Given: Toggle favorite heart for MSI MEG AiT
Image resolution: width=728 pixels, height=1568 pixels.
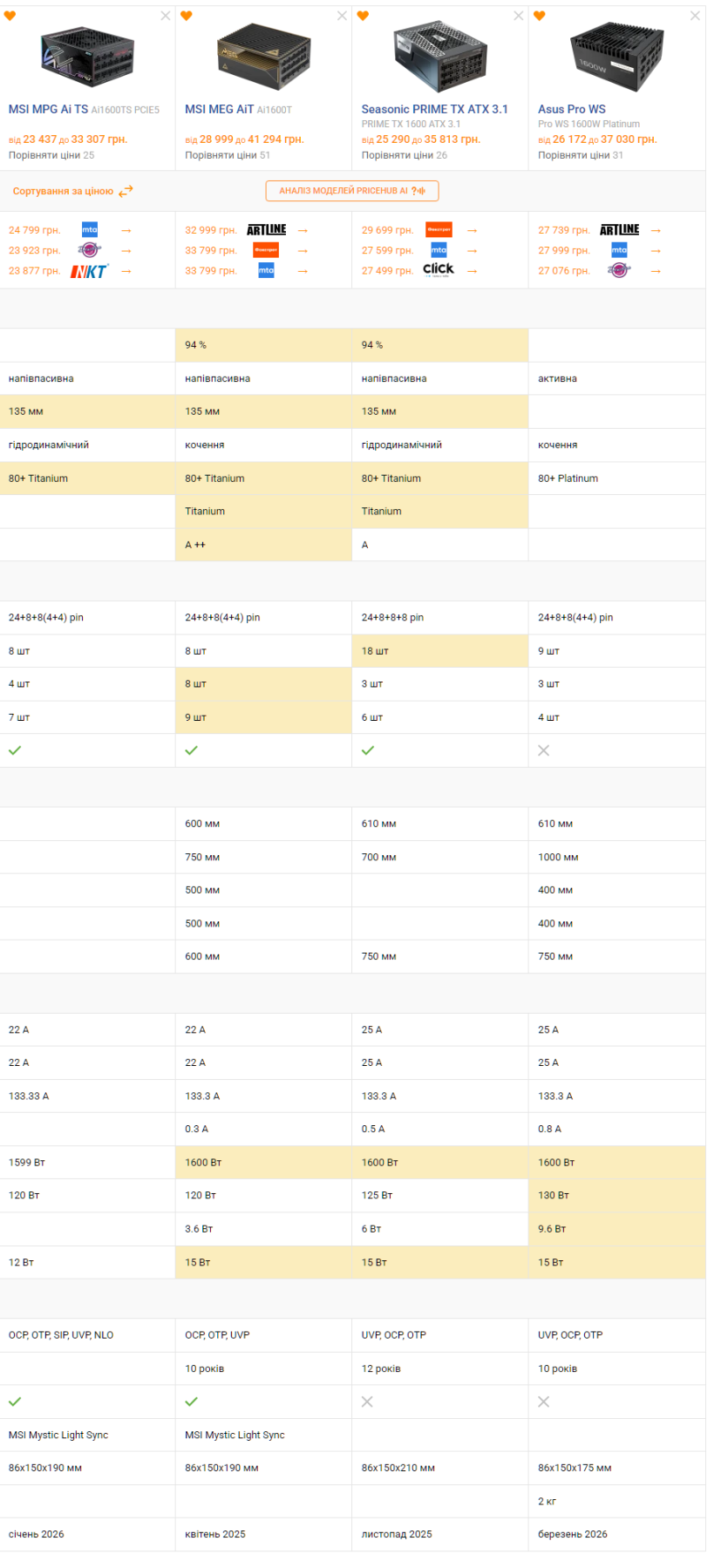Looking at the screenshot, I should tap(186, 16).
